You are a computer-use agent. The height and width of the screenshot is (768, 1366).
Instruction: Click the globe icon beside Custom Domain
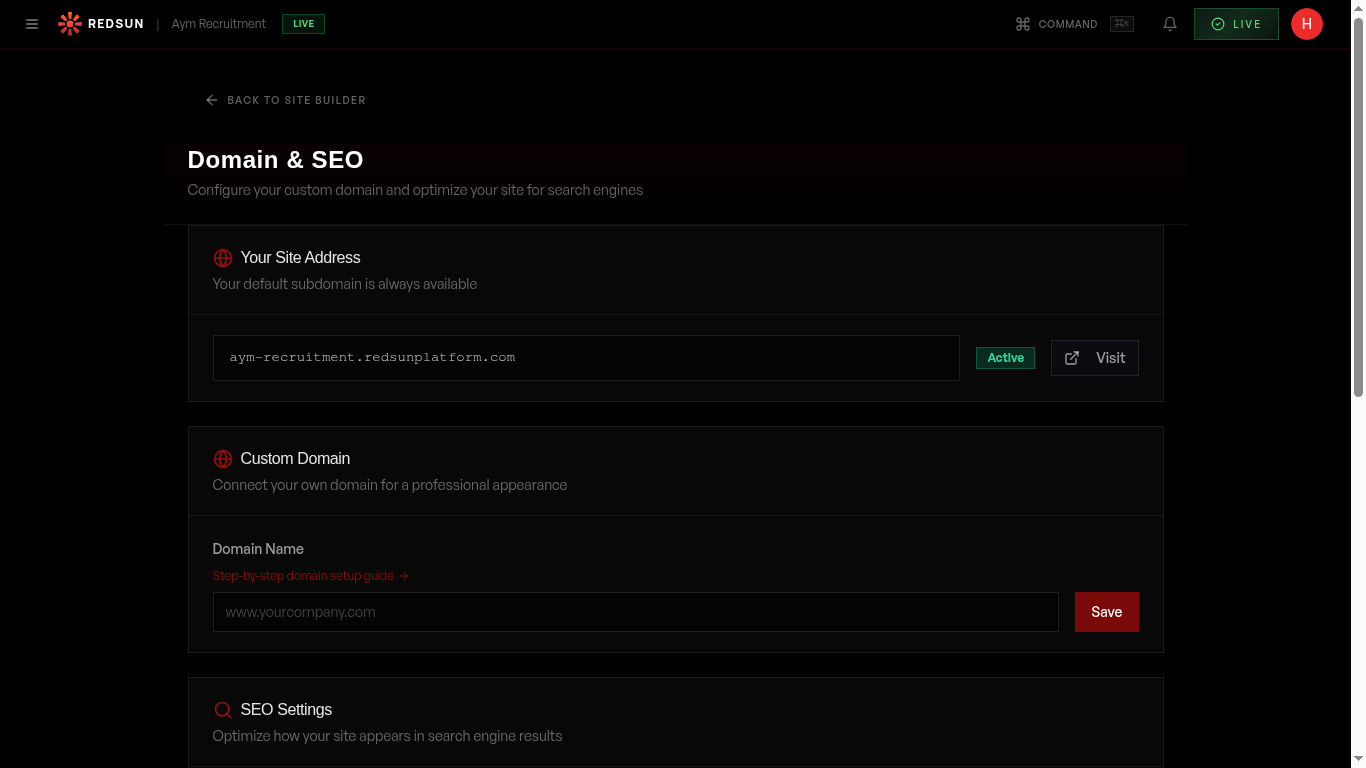tap(223, 459)
